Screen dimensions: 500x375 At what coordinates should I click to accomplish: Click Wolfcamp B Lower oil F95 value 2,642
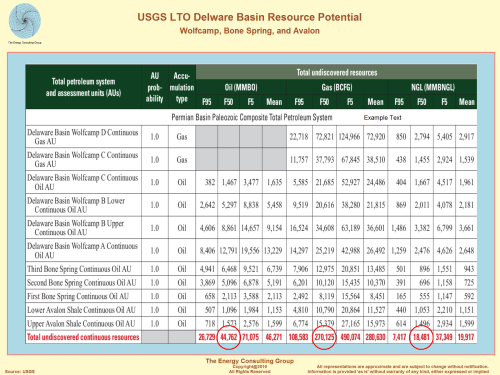[207, 205]
